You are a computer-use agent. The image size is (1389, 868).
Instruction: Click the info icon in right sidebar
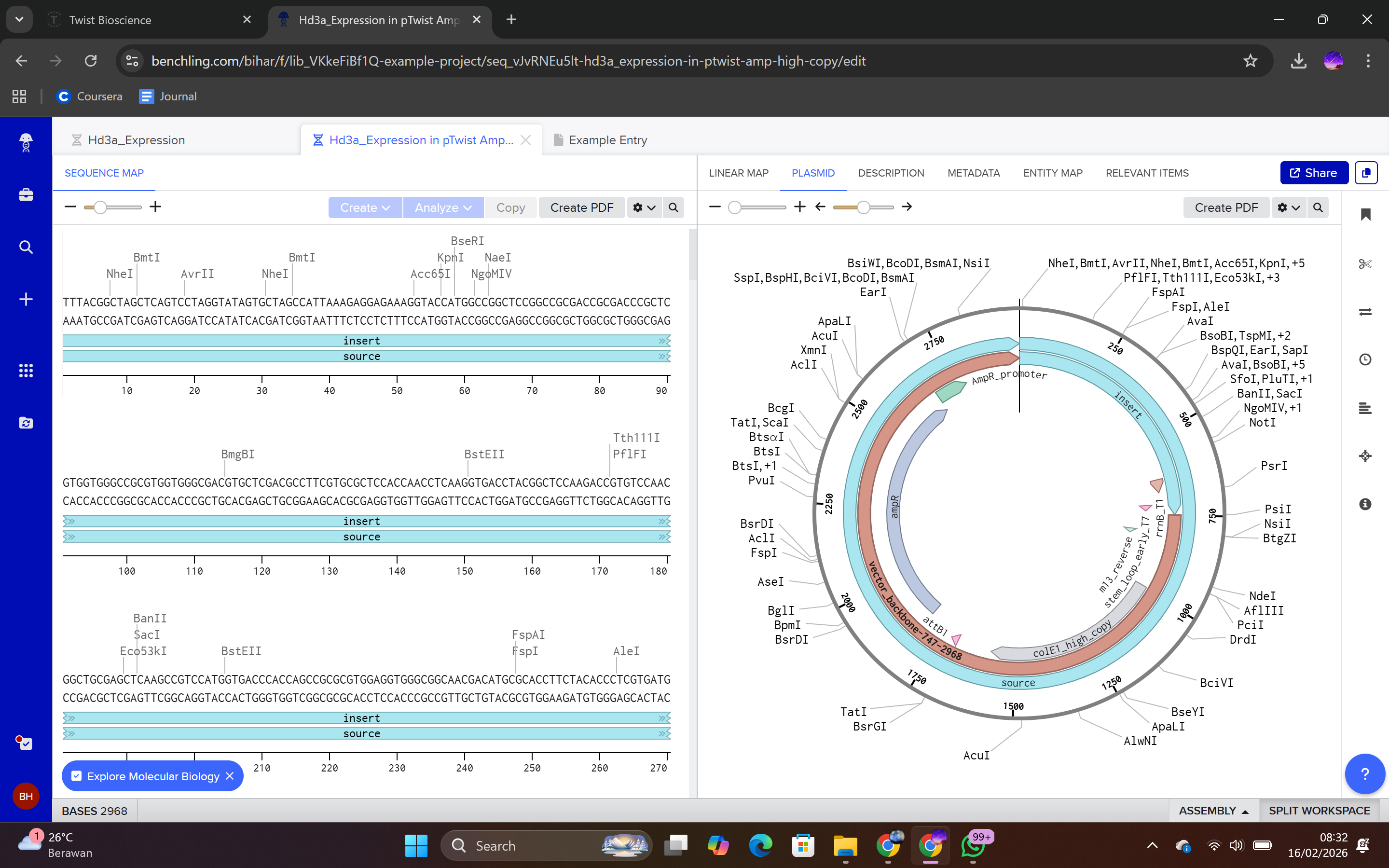1365,504
